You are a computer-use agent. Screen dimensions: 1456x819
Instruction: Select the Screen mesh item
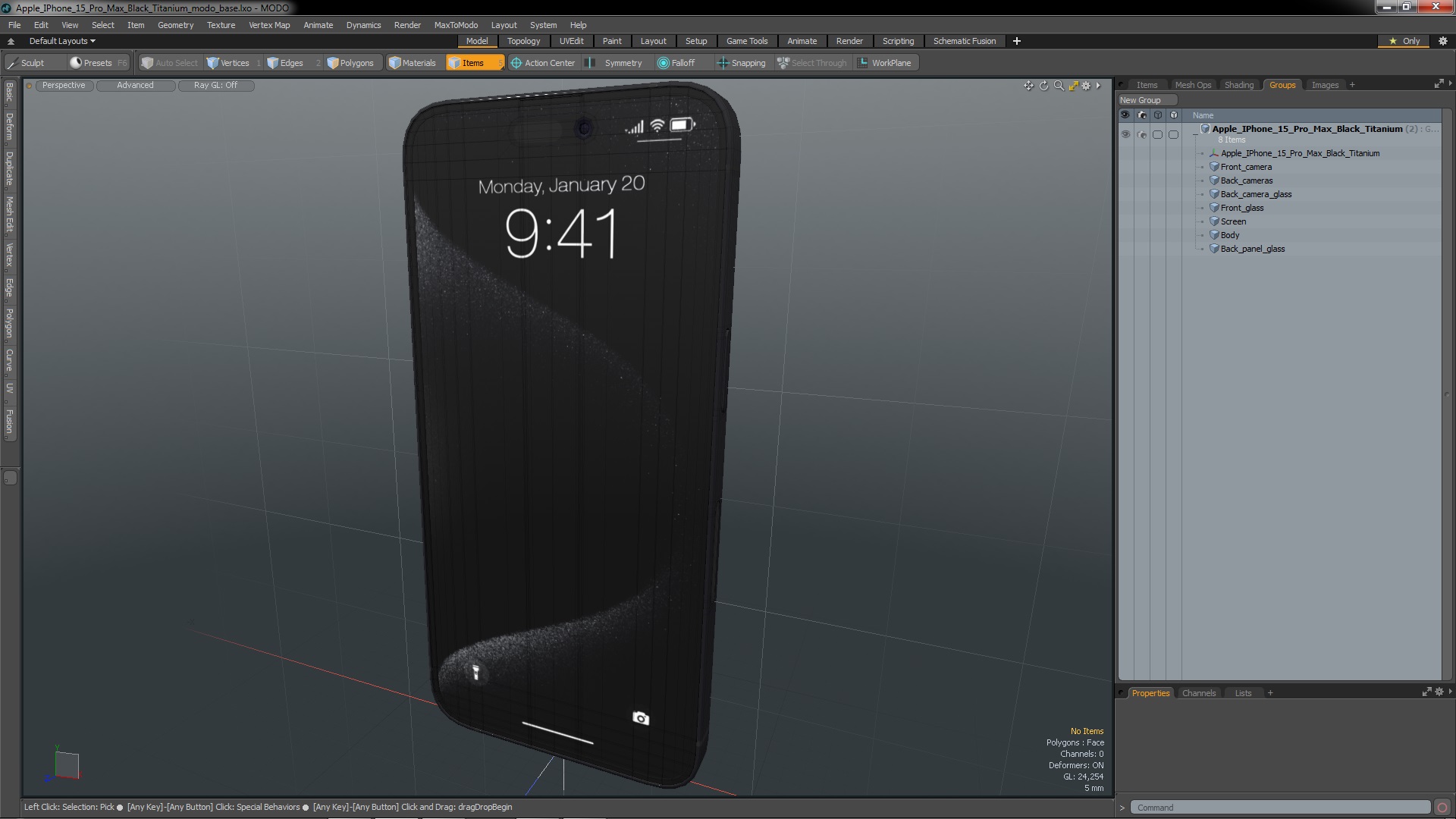point(1233,221)
